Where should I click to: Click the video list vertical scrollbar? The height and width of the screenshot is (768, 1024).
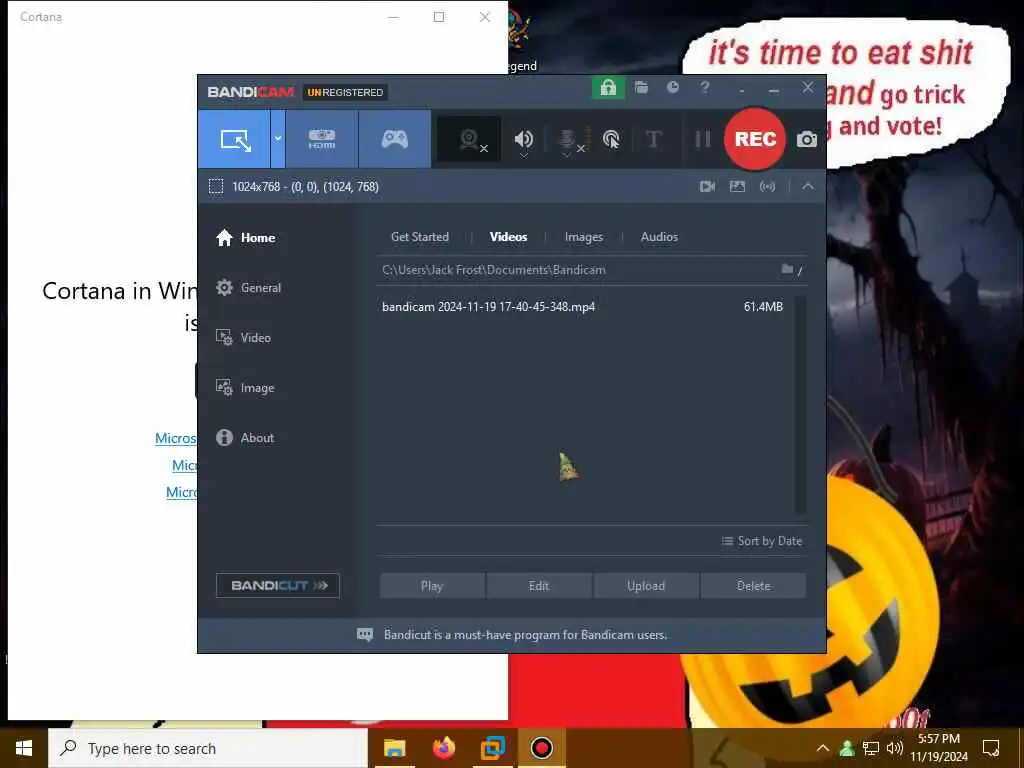click(x=801, y=405)
